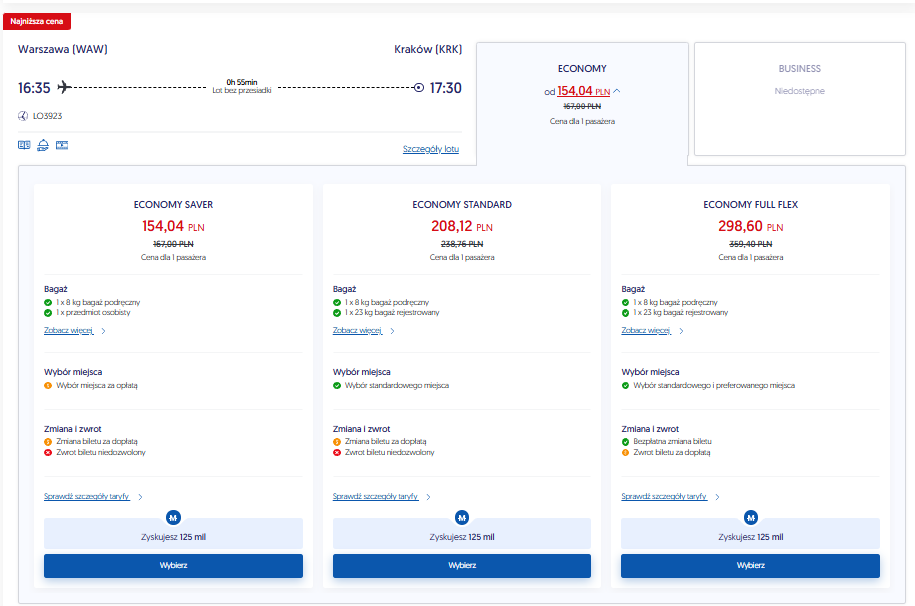Image resolution: width=915 pixels, height=606 pixels.
Task: Open Zobacz więcej in Economy Full Flex
Action: point(646,330)
